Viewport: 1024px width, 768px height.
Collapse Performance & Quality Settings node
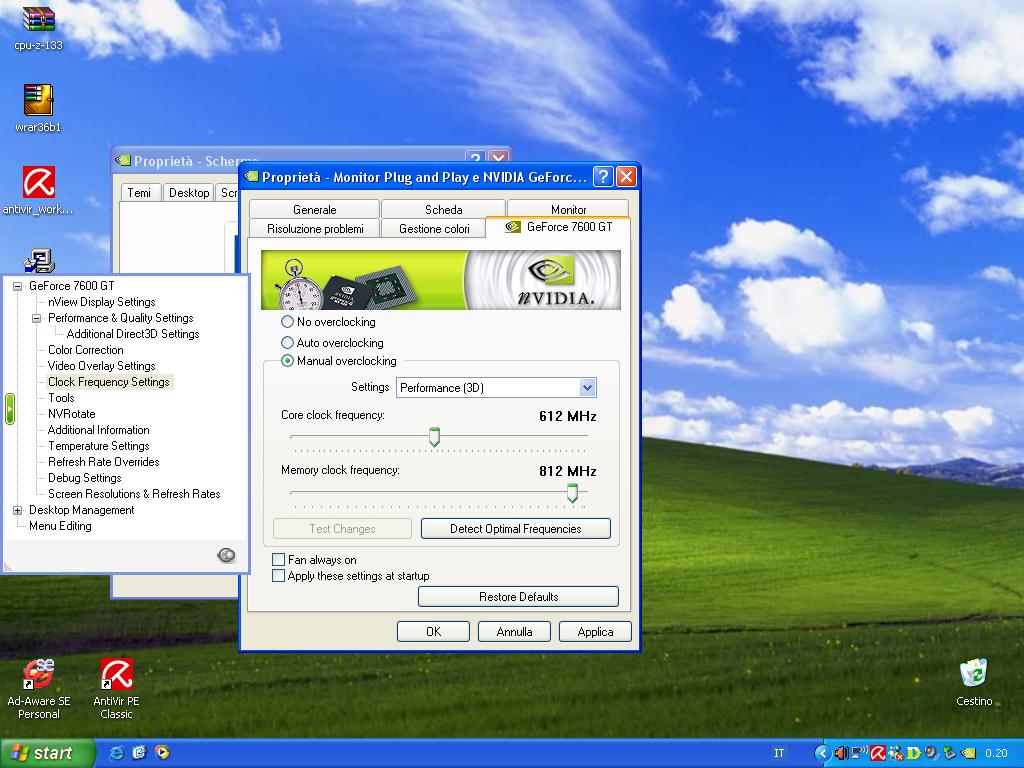click(x=37, y=318)
